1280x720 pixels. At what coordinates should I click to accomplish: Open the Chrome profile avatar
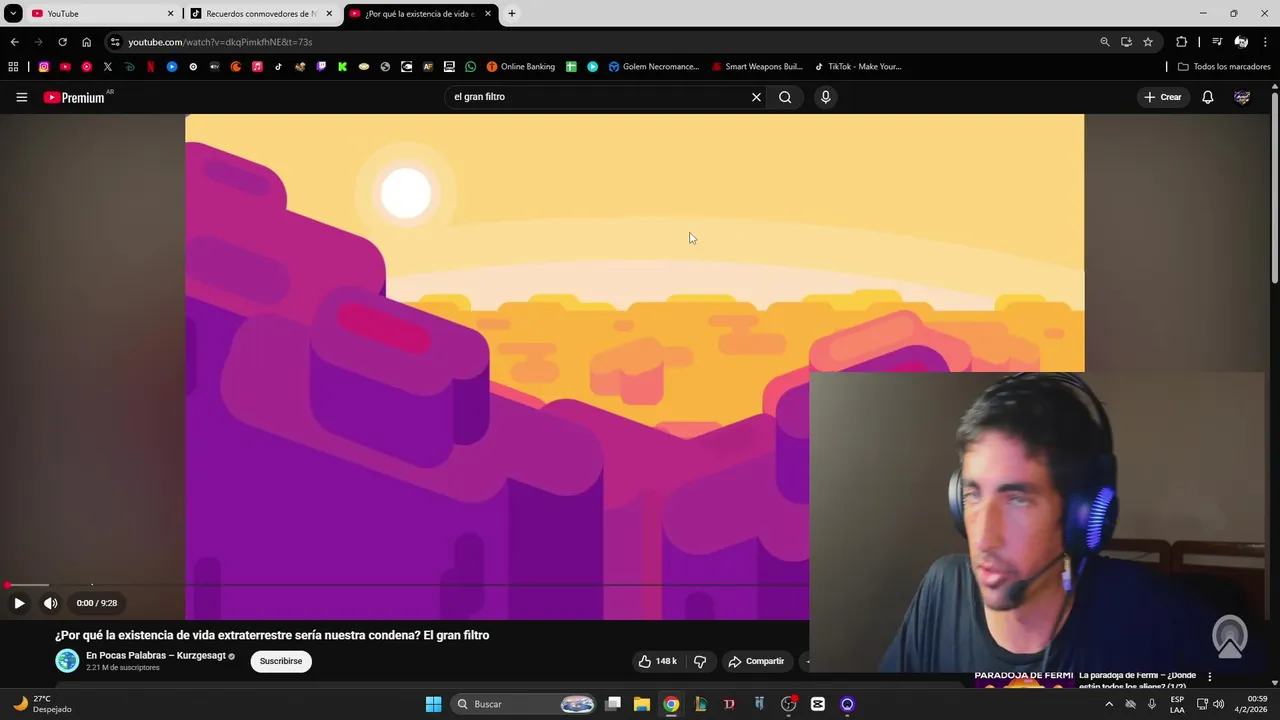pos(1241,42)
